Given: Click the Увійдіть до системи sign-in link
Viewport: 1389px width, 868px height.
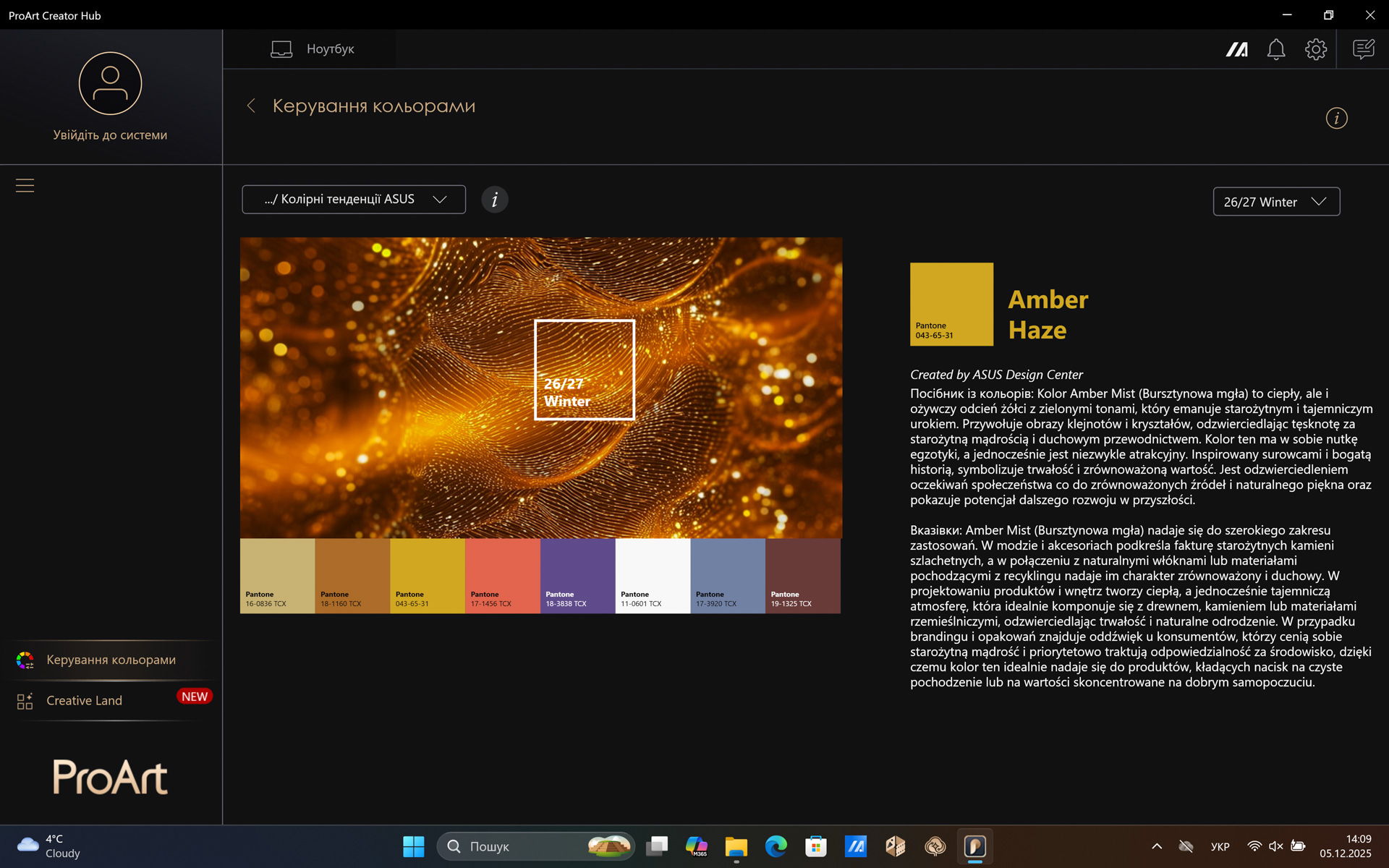Looking at the screenshot, I should tap(110, 135).
